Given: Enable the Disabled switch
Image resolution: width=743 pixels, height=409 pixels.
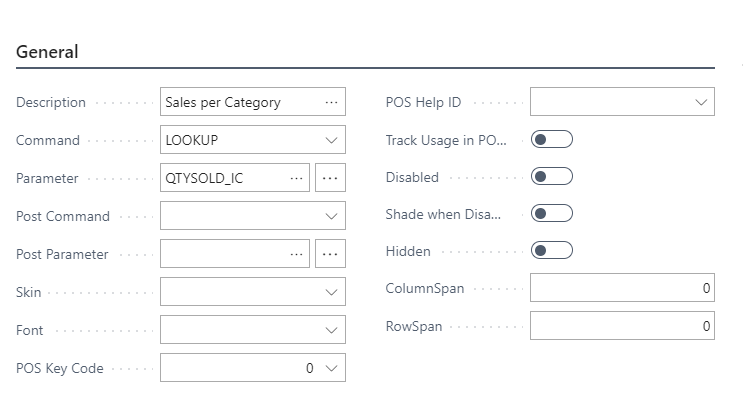Looking at the screenshot, I should (x=552, y=177).
